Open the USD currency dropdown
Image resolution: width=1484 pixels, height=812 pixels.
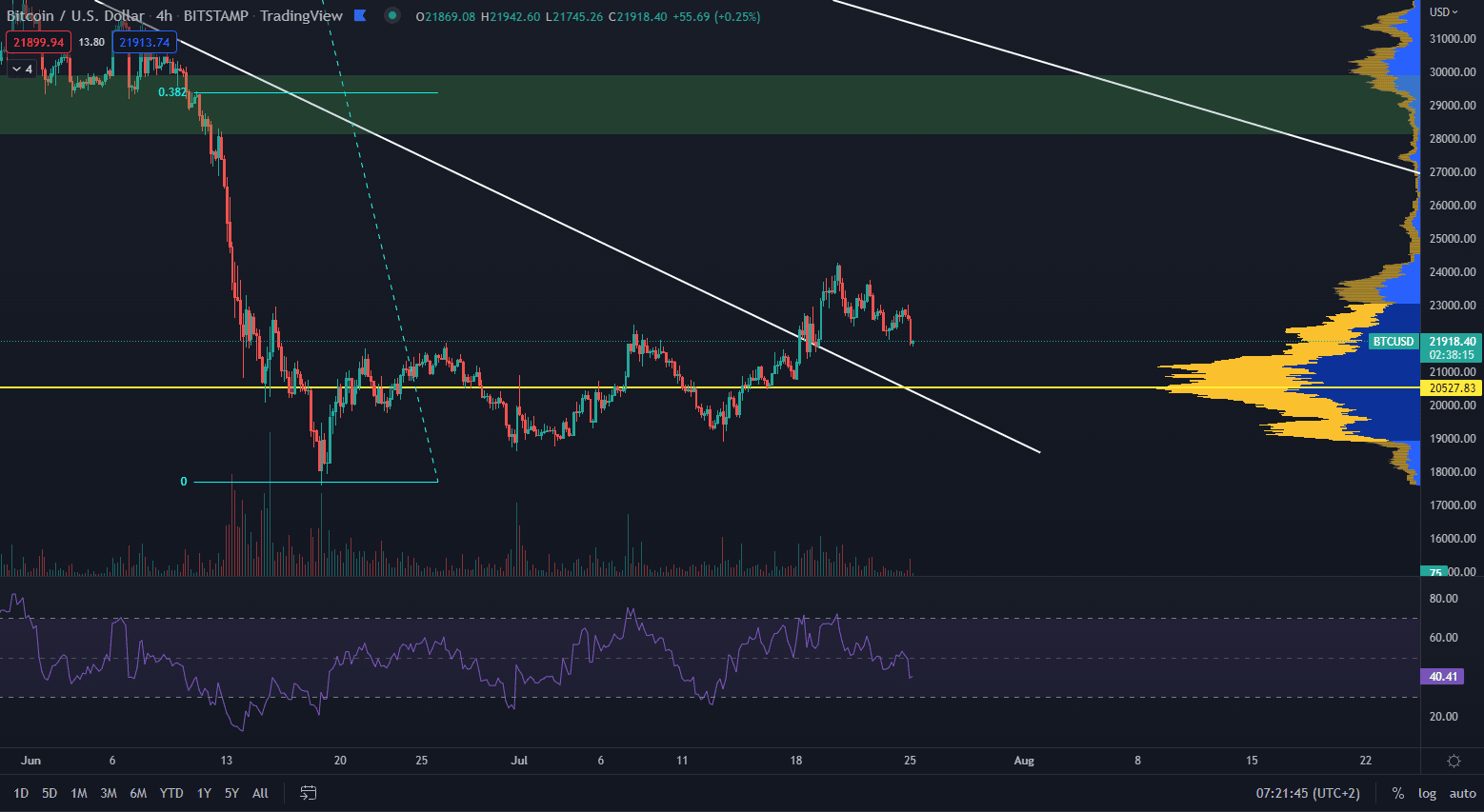(1443, 12)
